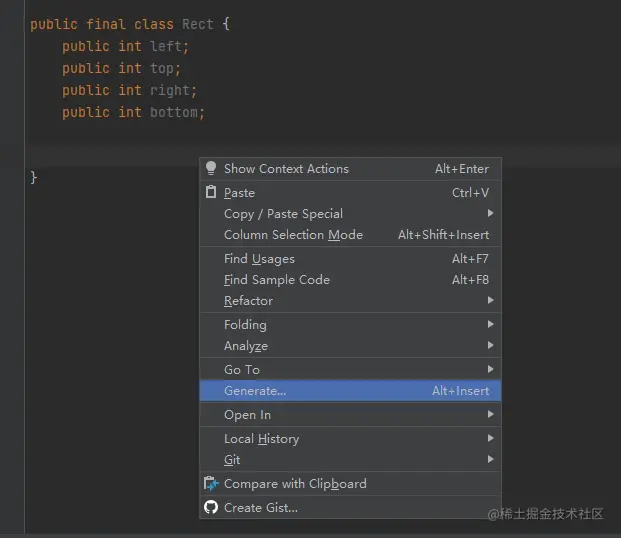Choose Show Context Actions from the menu
The width and height of the screenshot is (621, 538).
[351, 169]
